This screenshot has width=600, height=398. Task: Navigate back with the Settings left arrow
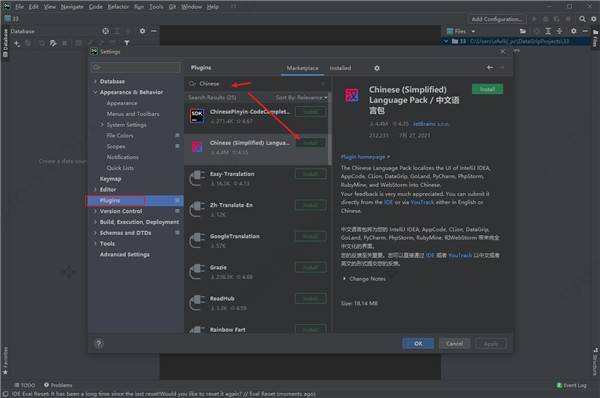coord(489,67)
